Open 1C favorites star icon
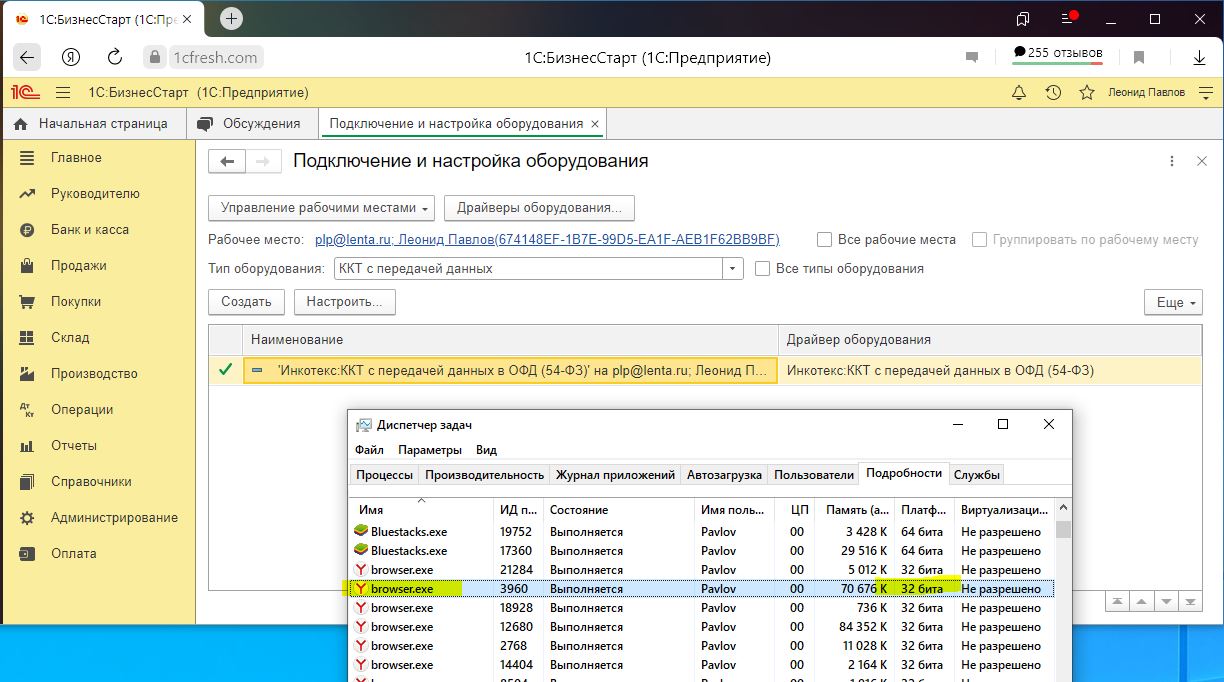 [x=1087, y=93]
